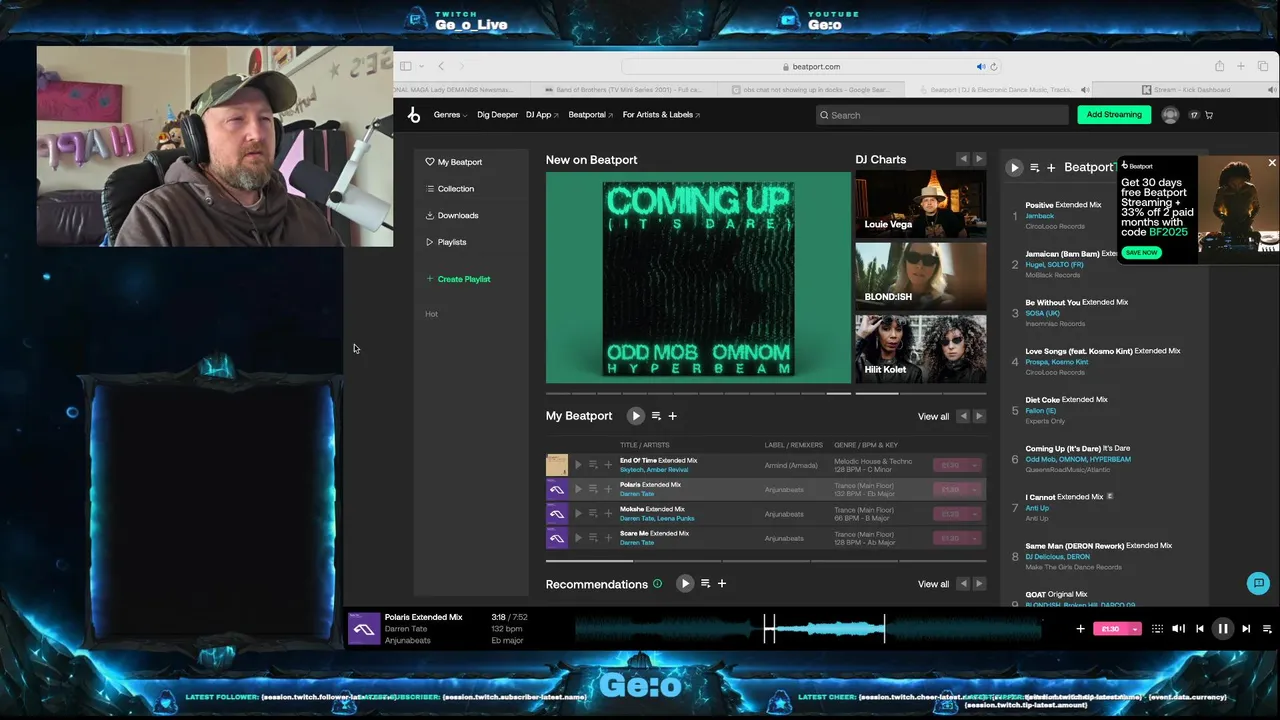The image size is (1280, 720).
Task: Open the player price £1.30 dropdown arrow
Action: tap(1135, 629)
